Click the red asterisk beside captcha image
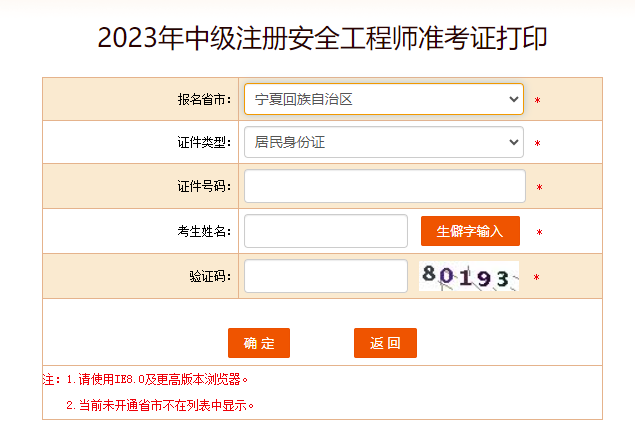 tap(536, 278)
